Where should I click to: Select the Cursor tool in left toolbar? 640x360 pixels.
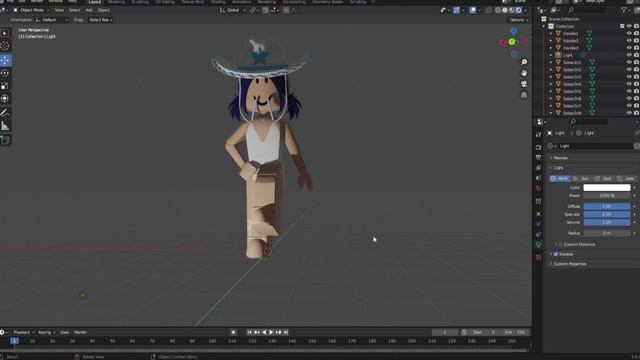pyautogui.click(x=5, y=46)
